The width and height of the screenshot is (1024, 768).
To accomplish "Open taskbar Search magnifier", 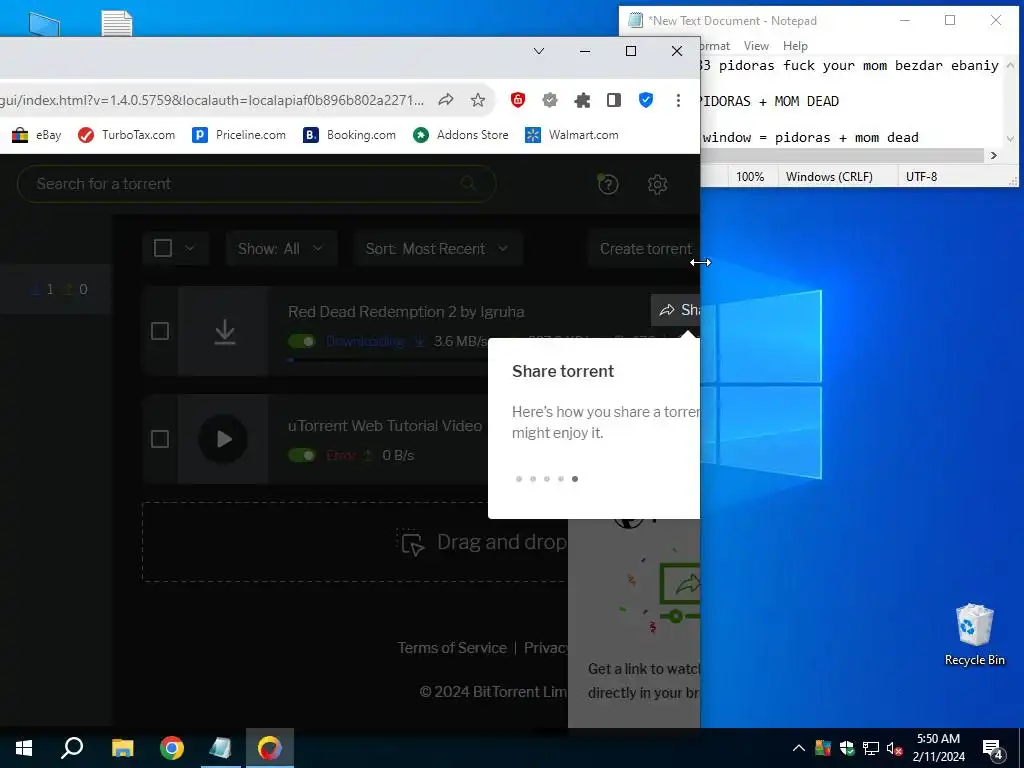I will (72, 748).
